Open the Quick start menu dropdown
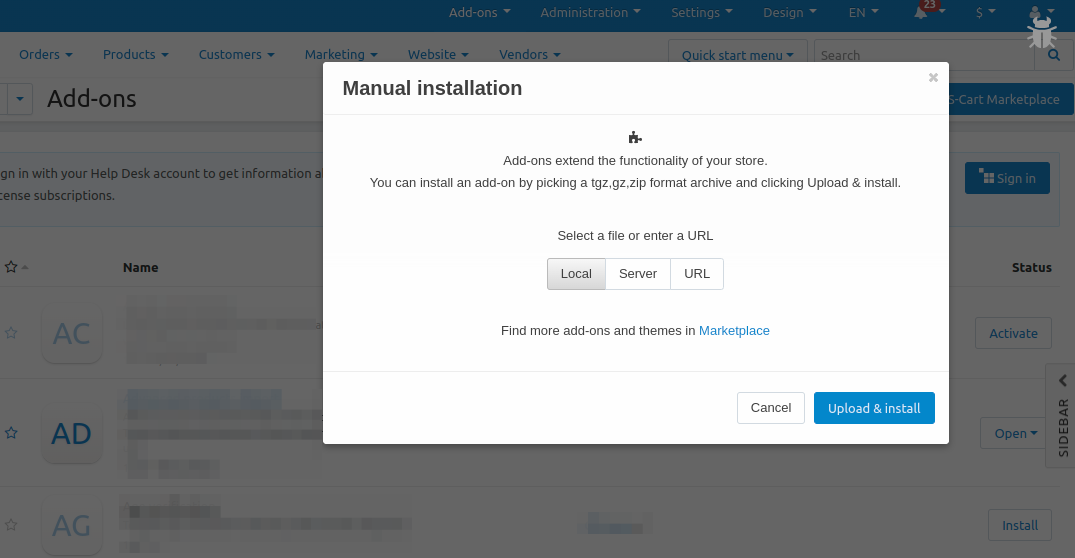This screenshot has width=1075, height=558. tap(737, 56)
